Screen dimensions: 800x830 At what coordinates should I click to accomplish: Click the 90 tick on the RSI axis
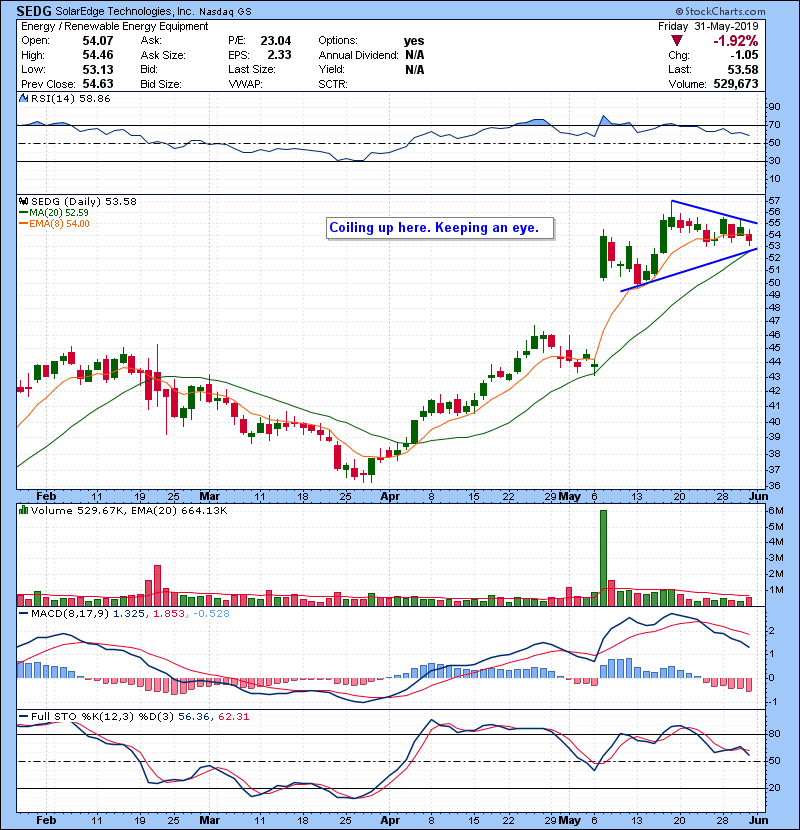pyautogui.click(x=774, y=107)
